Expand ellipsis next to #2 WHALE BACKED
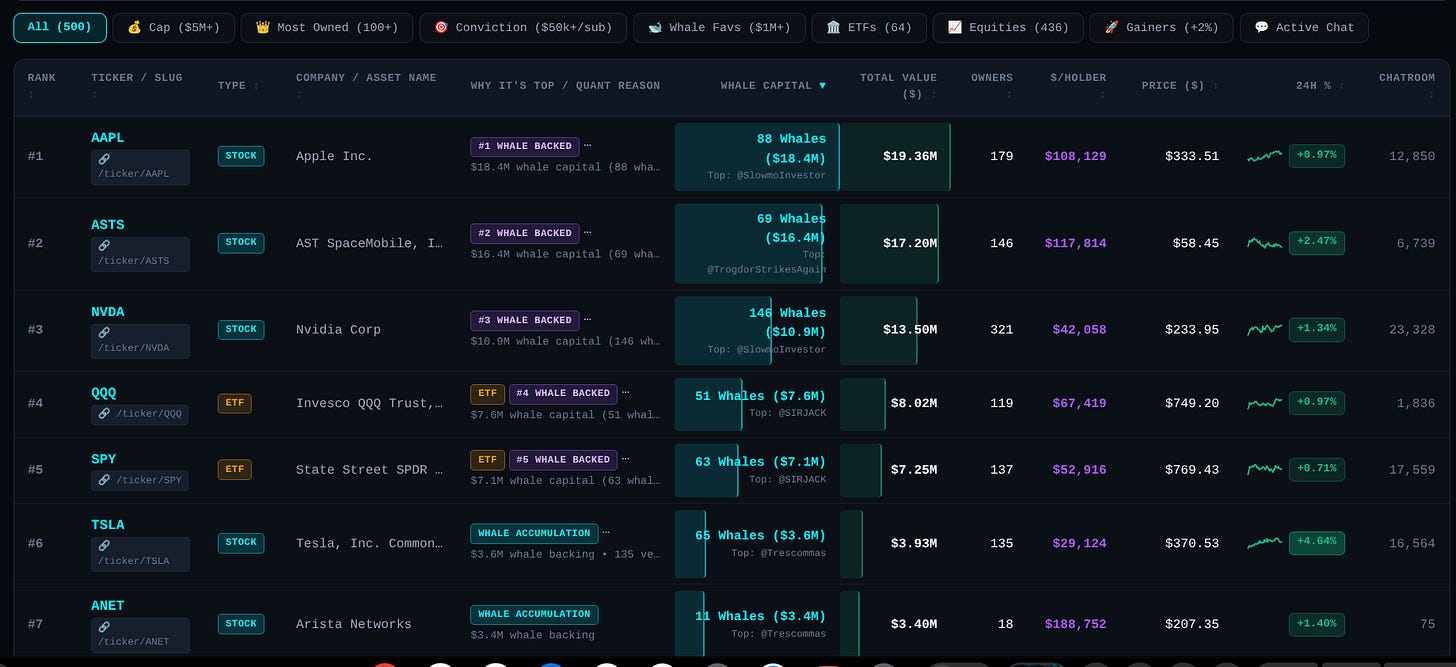This screenshot has height=667, width=1456. [x=587, y=232]
